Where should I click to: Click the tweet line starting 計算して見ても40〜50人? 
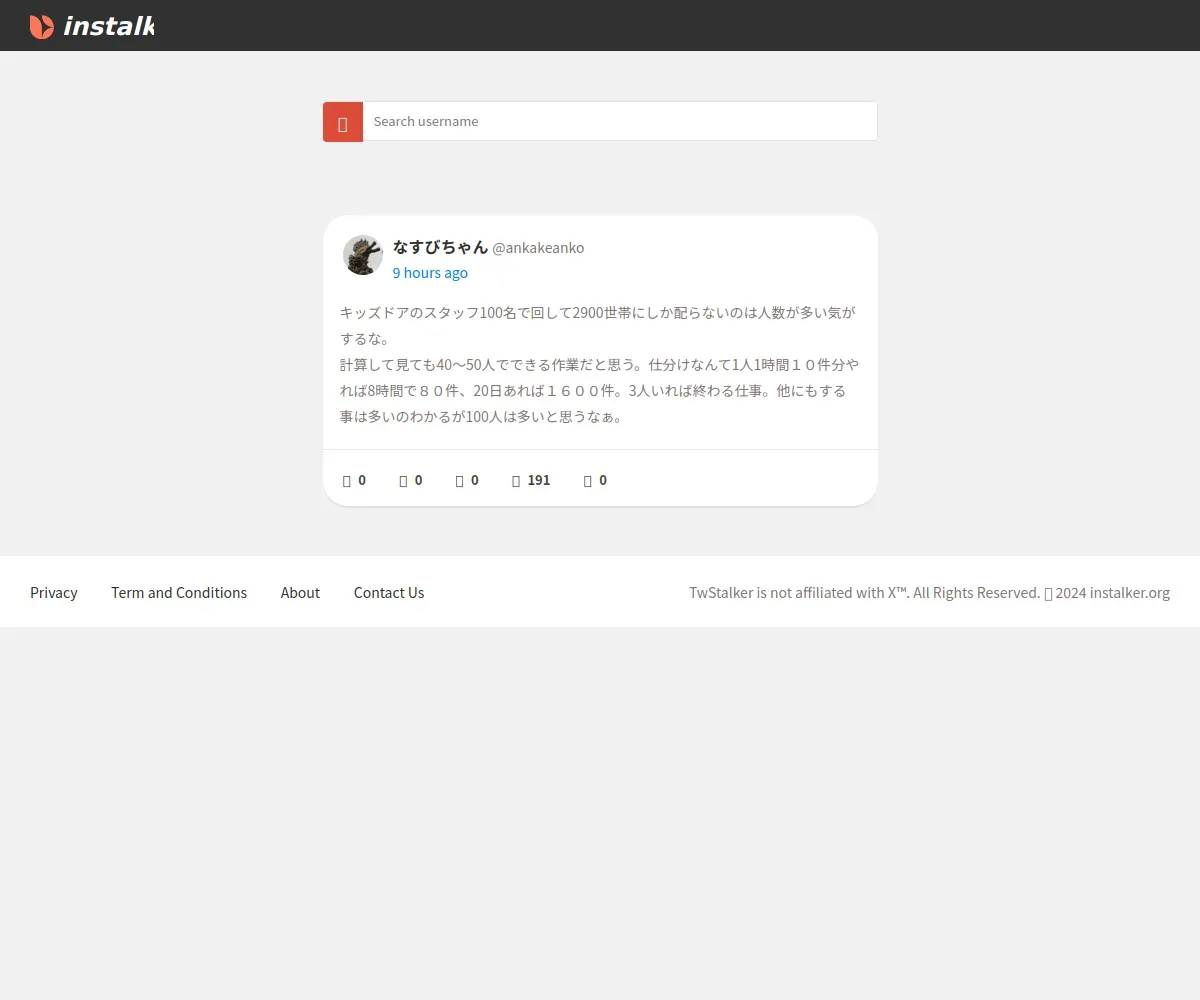(599, 364)
